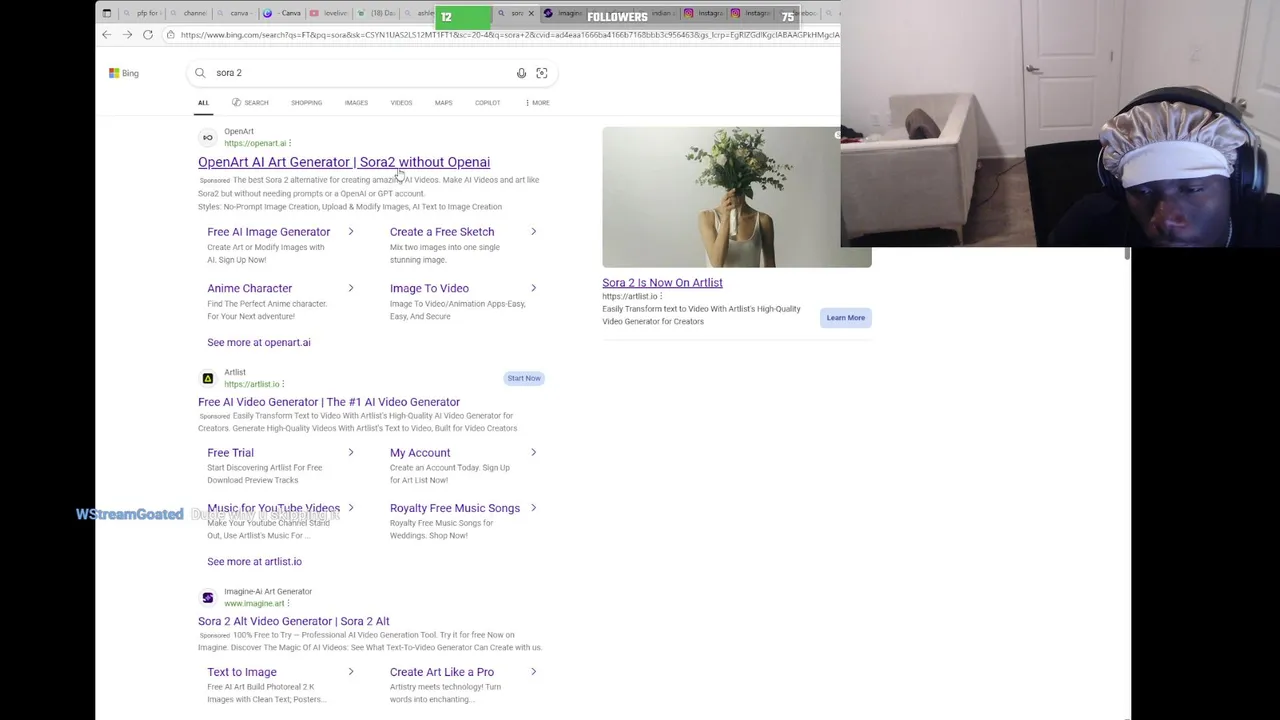This screenshot has height=720, width=1280.
Task: Click 'See more at artlist.io'
Action: point(254,562)
